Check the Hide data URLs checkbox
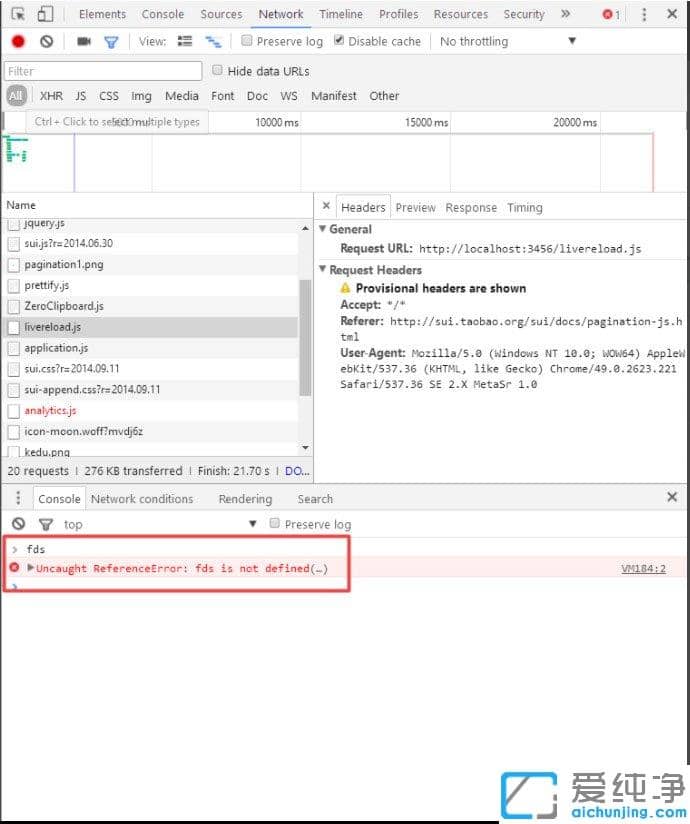Image resolution: width=690 pixels, height=824 pixels. tap(217, 70)
